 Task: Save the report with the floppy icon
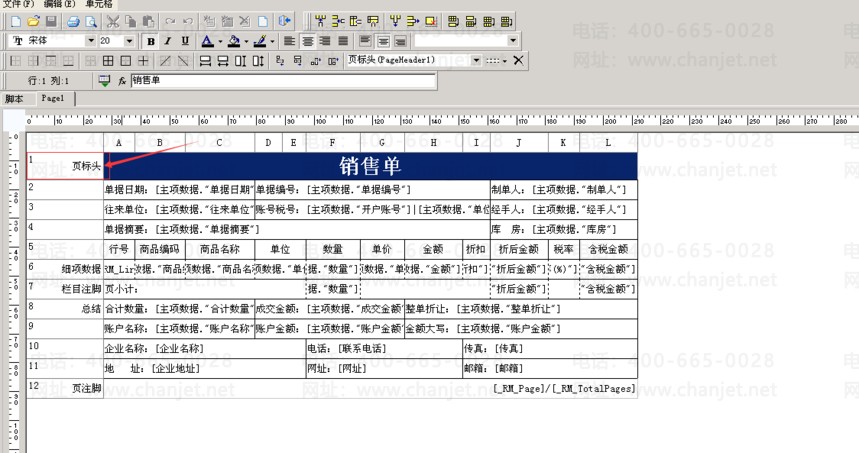[x=51, y=21]
